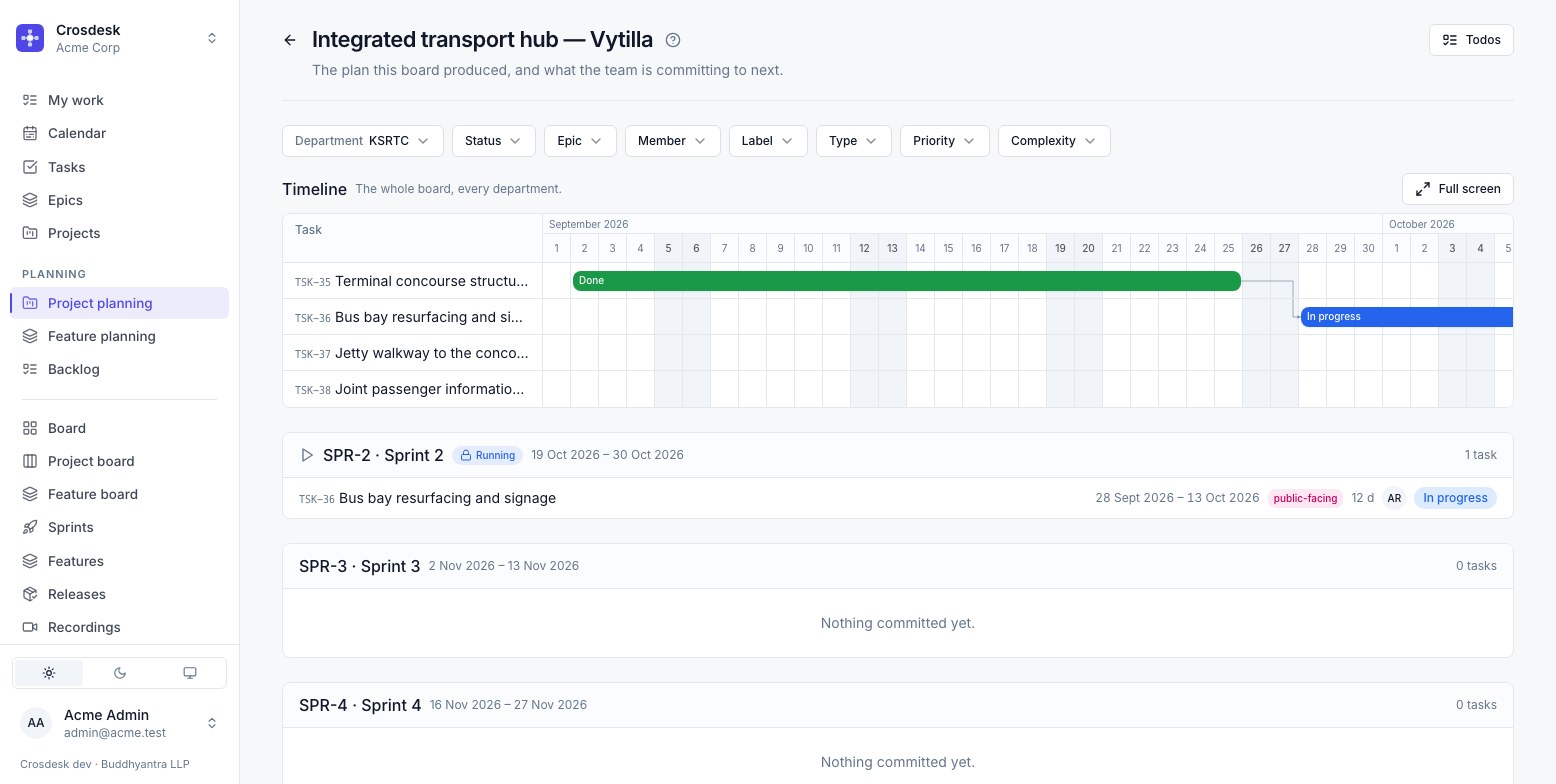Open the Type filter dropdown
Image resolution: width=1556 pixels, height=784 pixels.
pos(853,141)
